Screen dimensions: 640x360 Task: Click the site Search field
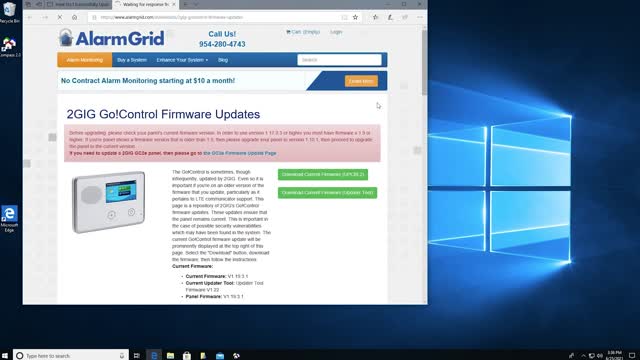point(339,60)
